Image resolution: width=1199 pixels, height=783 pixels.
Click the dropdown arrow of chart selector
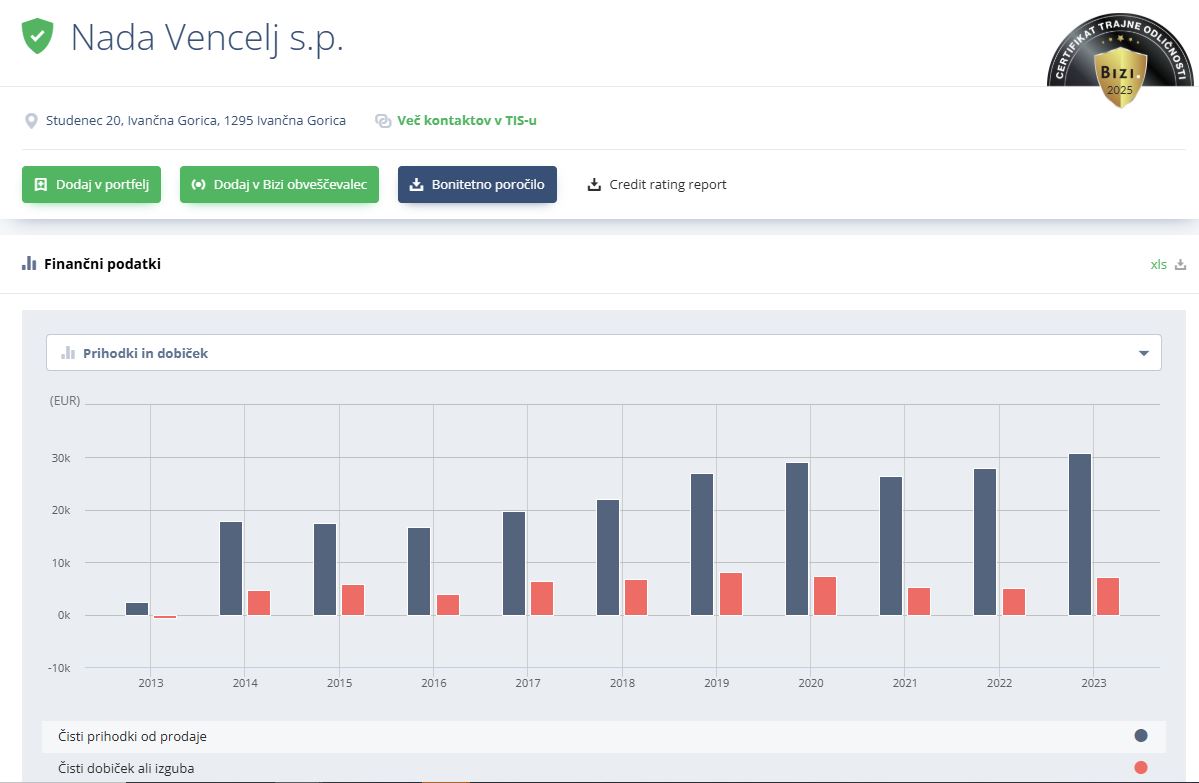1144,353
